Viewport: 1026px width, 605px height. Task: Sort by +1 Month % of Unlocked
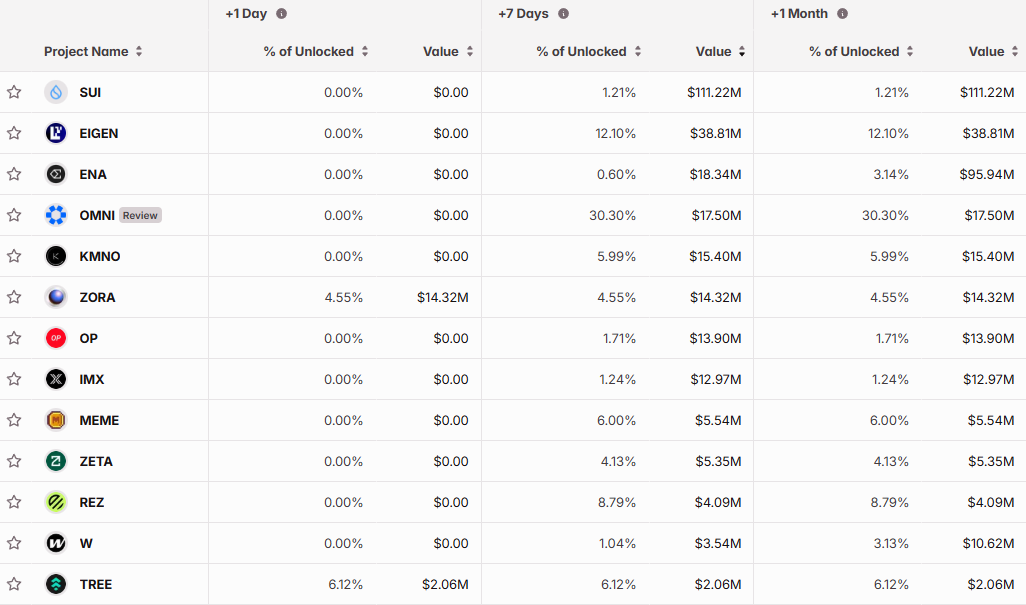pos(861,52)
